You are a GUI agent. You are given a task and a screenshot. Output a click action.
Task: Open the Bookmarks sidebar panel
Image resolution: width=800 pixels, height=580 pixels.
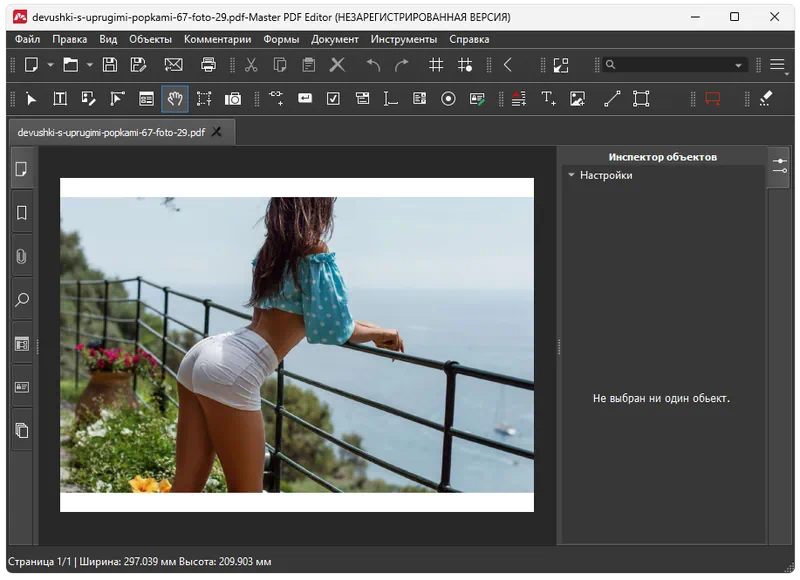(x=21, y=213)
